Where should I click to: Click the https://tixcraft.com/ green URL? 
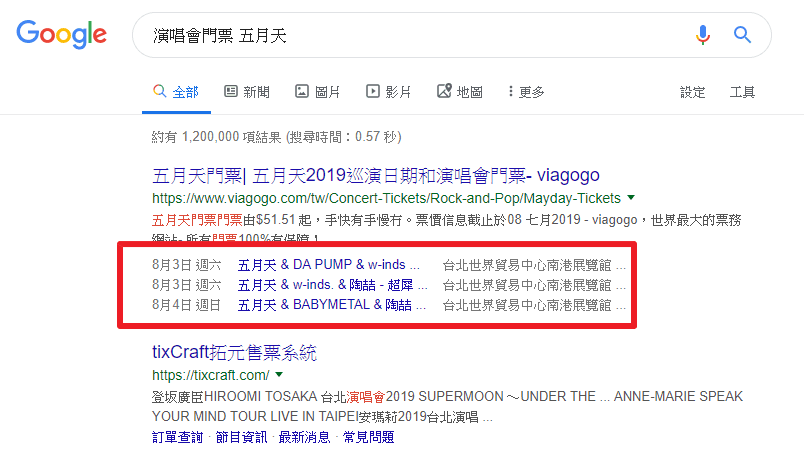pyautogui.click(x=211, y=375)
